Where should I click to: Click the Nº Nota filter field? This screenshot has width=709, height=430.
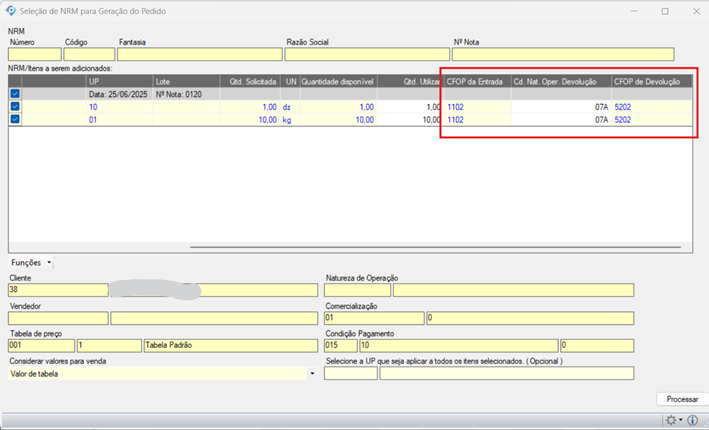[x=563, y=55]
